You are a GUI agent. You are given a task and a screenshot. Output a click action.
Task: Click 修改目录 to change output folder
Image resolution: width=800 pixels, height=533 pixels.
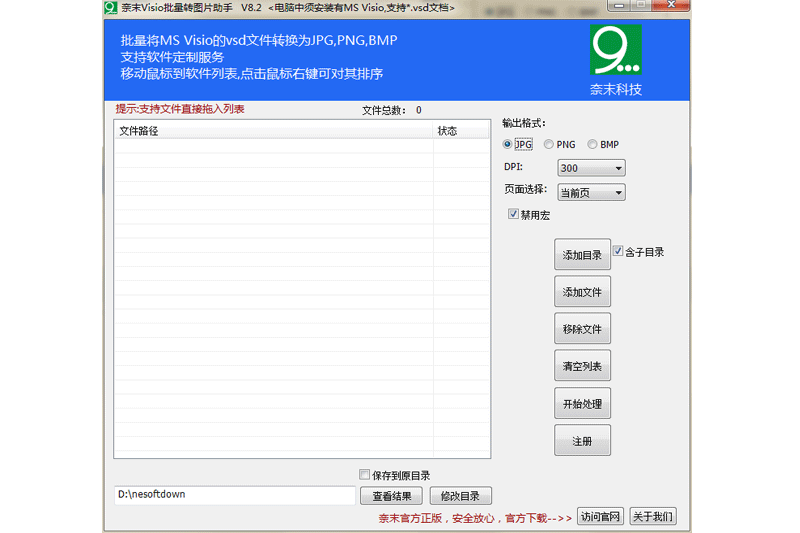[460, 495]
